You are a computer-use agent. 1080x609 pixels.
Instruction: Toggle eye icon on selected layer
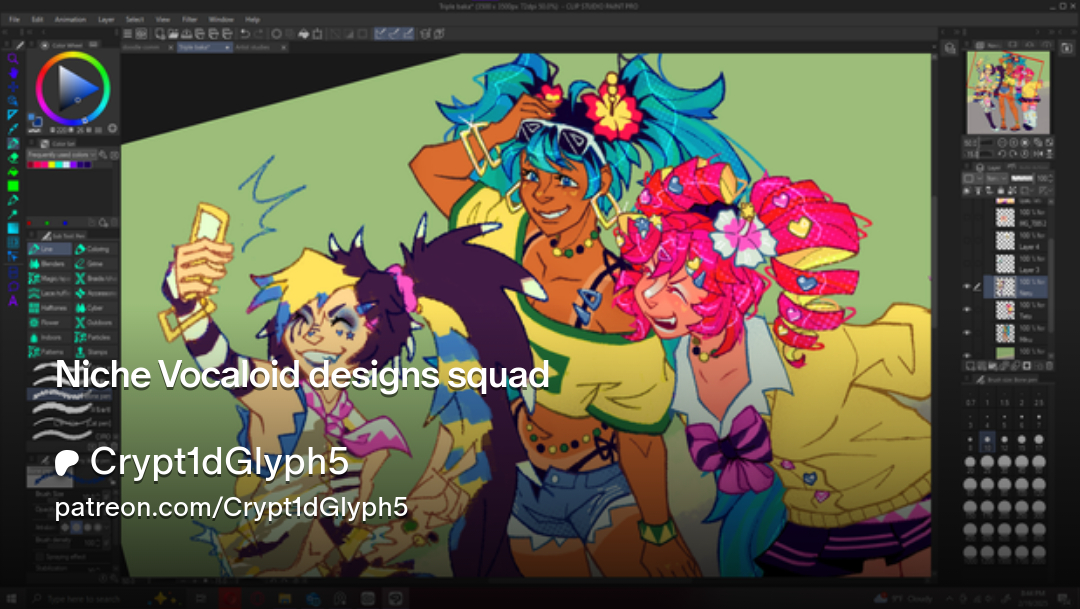tap(968, 286)
